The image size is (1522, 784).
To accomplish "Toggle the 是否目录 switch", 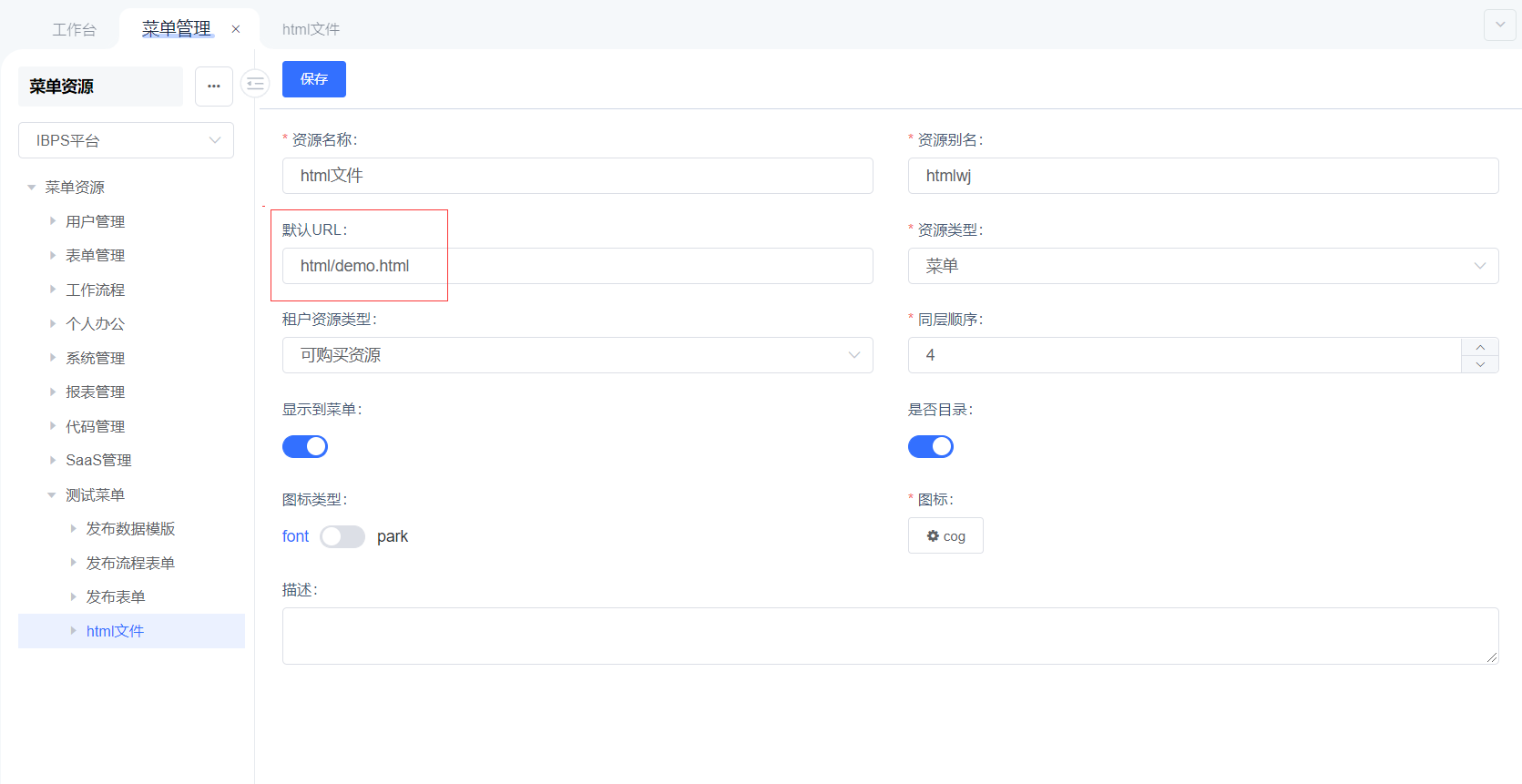I will coord(930,446).
